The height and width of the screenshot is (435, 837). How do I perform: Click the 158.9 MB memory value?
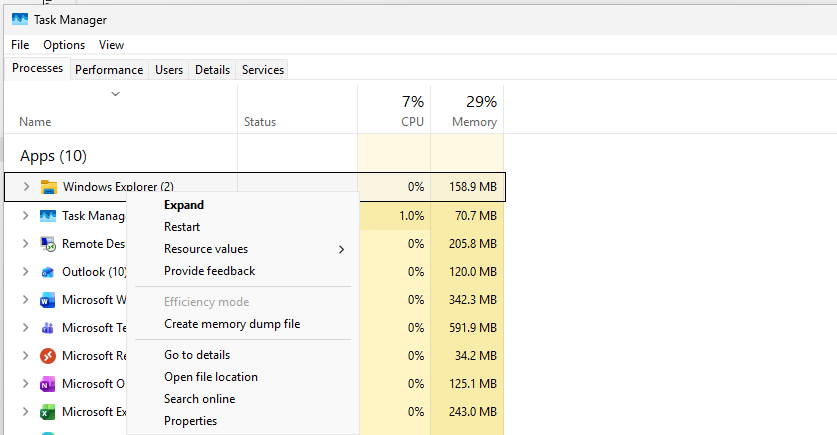click(473, 187)
